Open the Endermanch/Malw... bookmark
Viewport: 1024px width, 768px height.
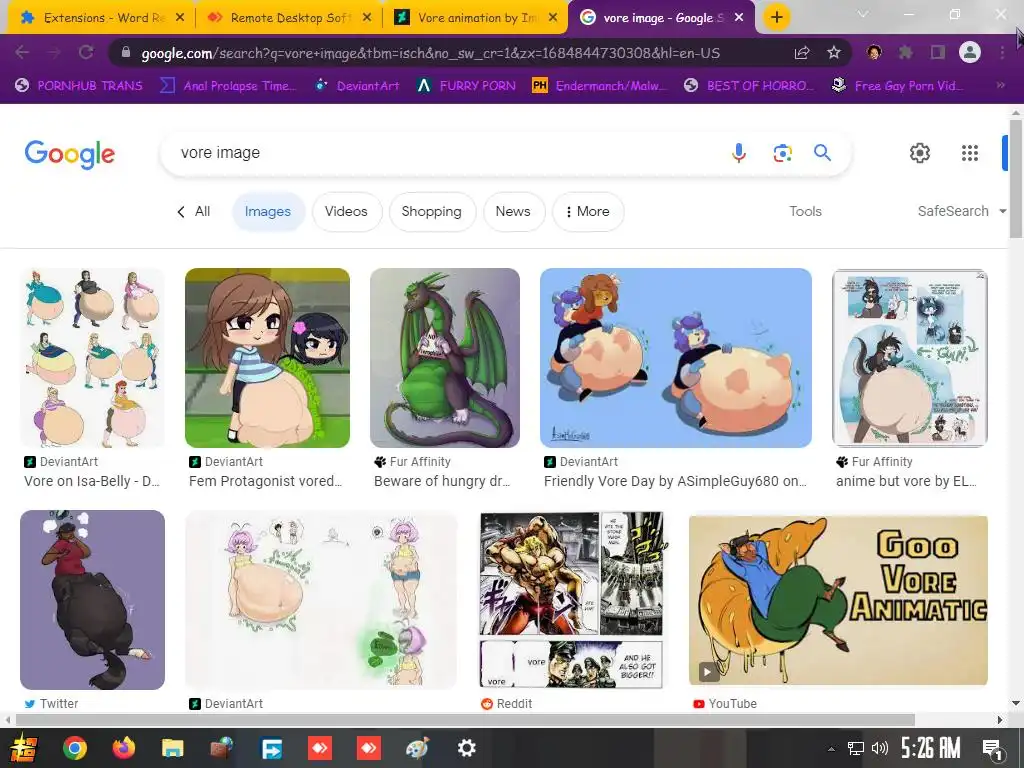(x=600, y=85)
